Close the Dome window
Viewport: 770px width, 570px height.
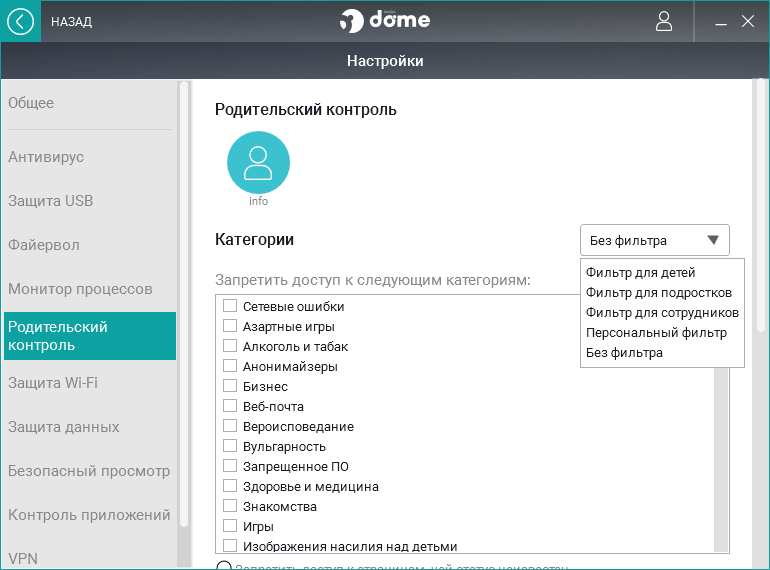[x=747, y=21]
